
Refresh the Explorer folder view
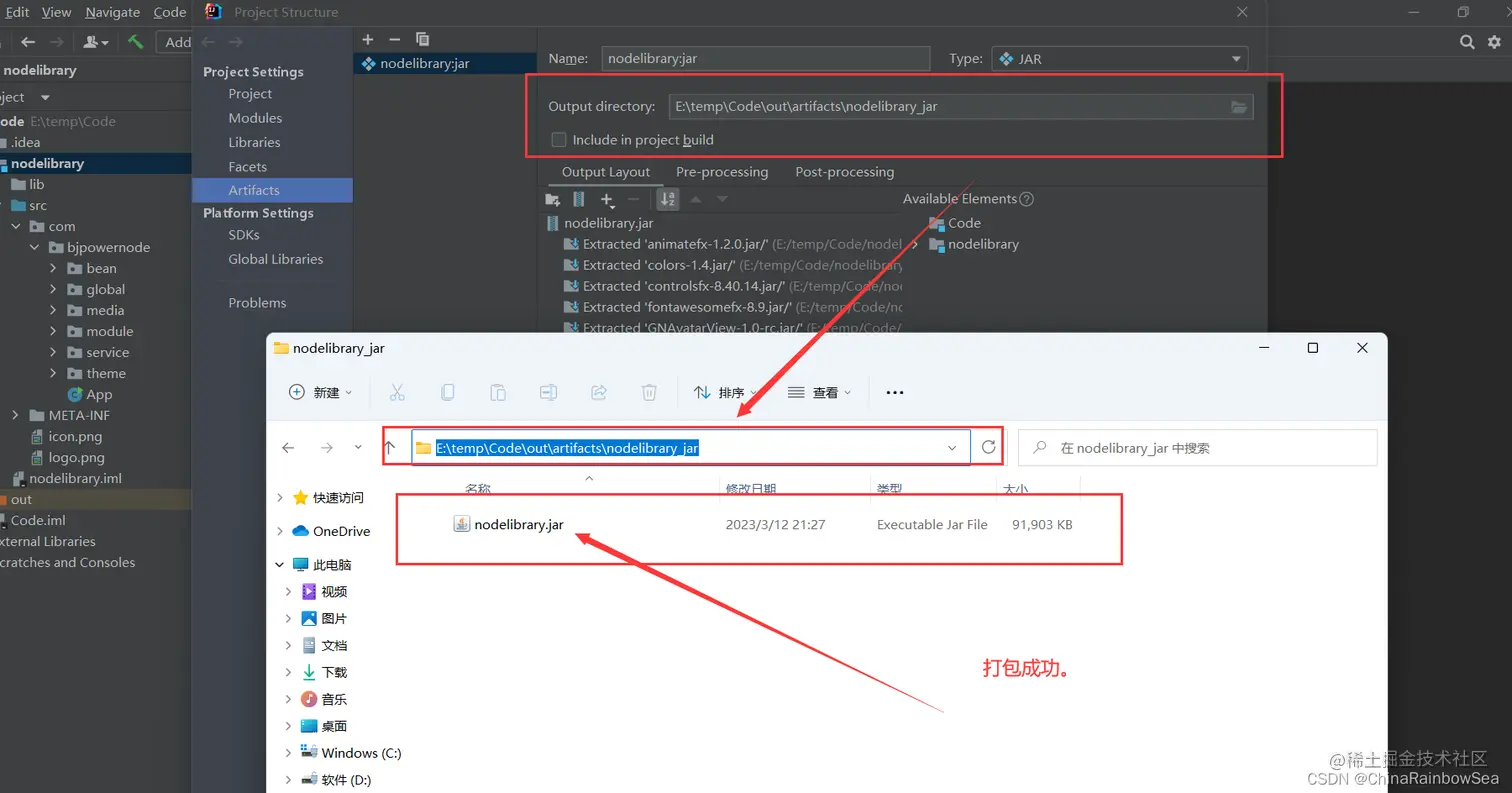[989, 447]
